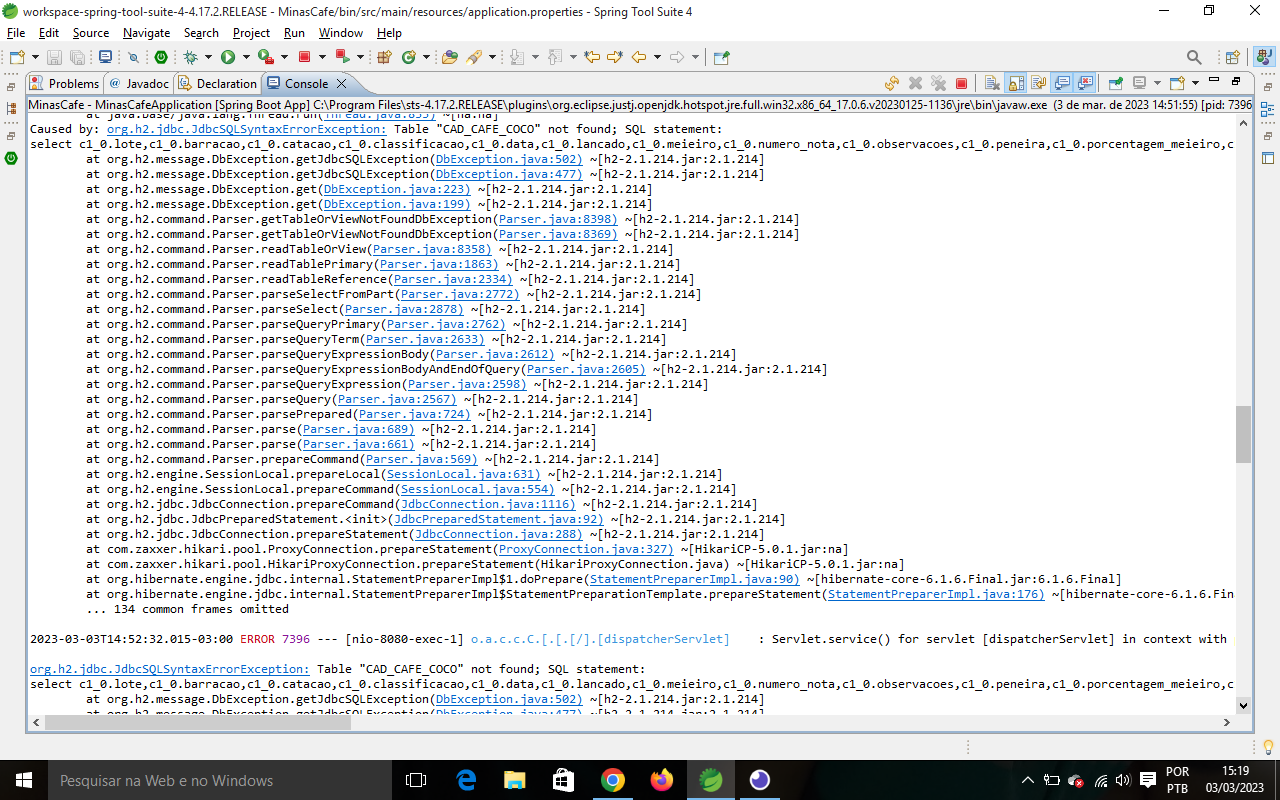Expand the Debug dropdown arrow
Viewport: 1280px width, 800px height.
click(x=208, y=57)
